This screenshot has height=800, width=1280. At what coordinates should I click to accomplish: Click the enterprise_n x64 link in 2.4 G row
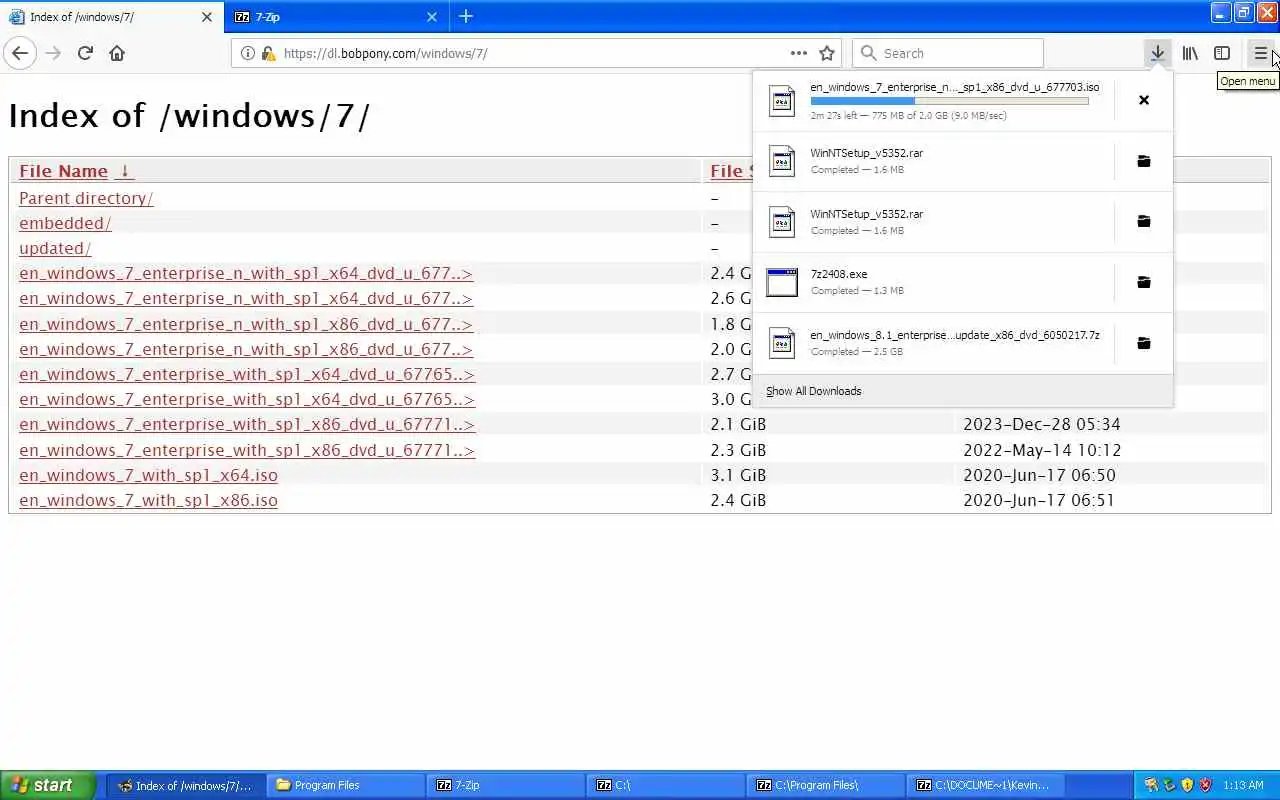click(x=246, y=273)
